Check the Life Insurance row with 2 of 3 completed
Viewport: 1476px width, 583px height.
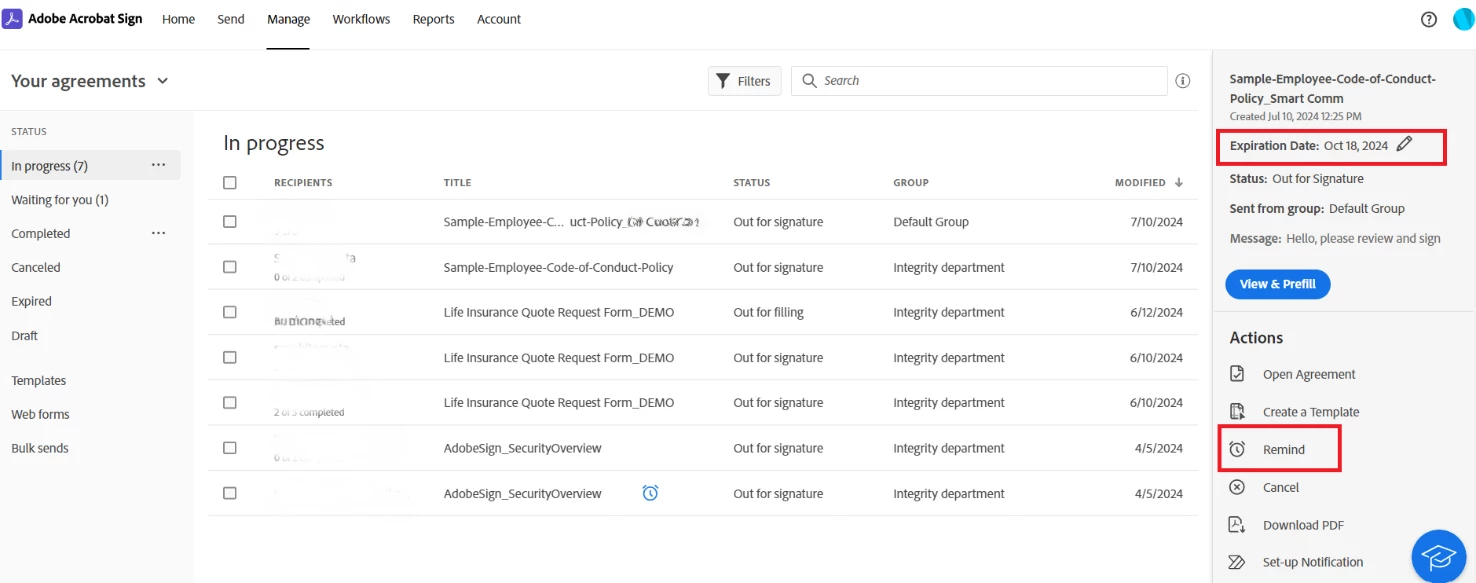[230, 402]
